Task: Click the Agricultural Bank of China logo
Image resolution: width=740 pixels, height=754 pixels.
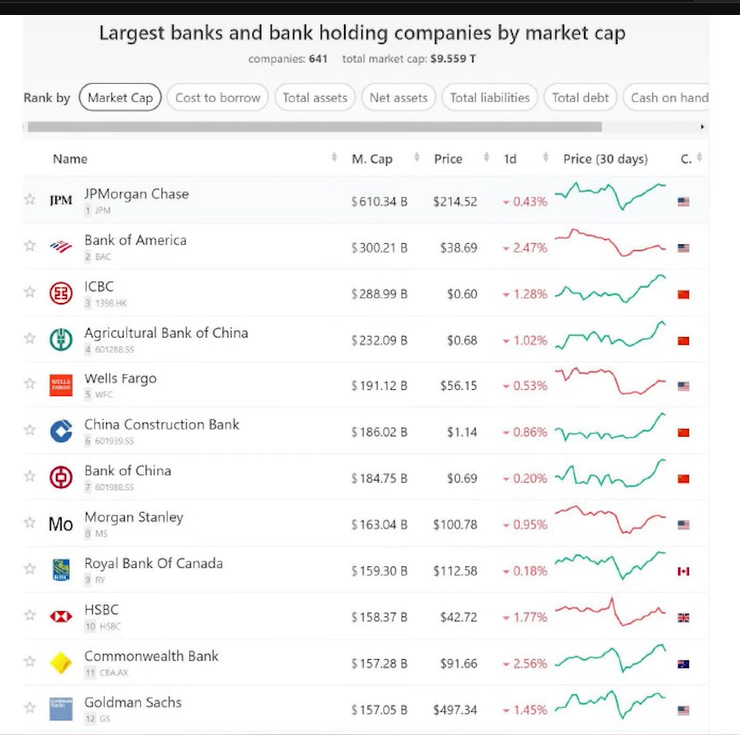Action: pyautogui.click(x=61, y=339)
